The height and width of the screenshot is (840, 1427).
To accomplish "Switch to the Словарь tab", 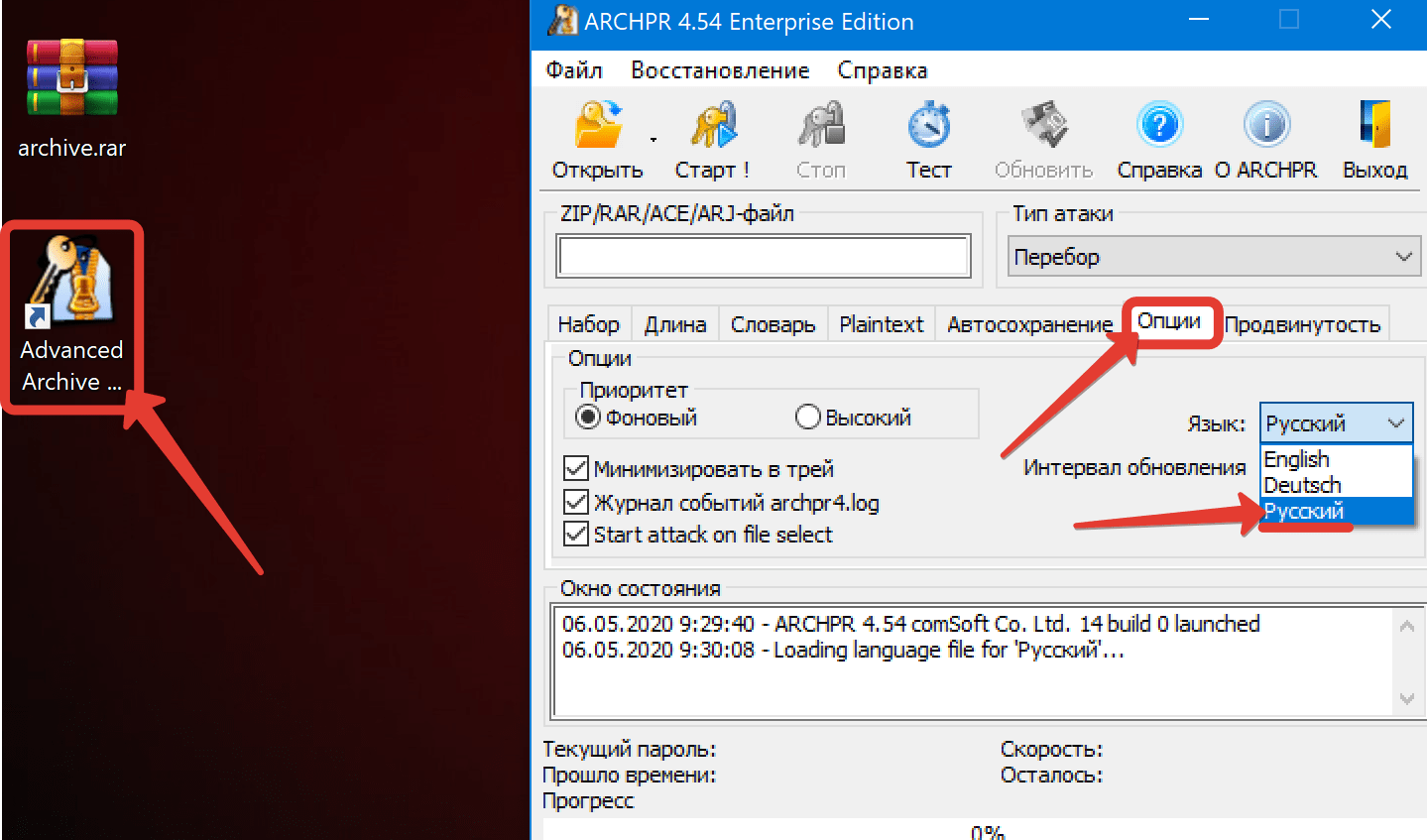I will [x=773, y=324].
